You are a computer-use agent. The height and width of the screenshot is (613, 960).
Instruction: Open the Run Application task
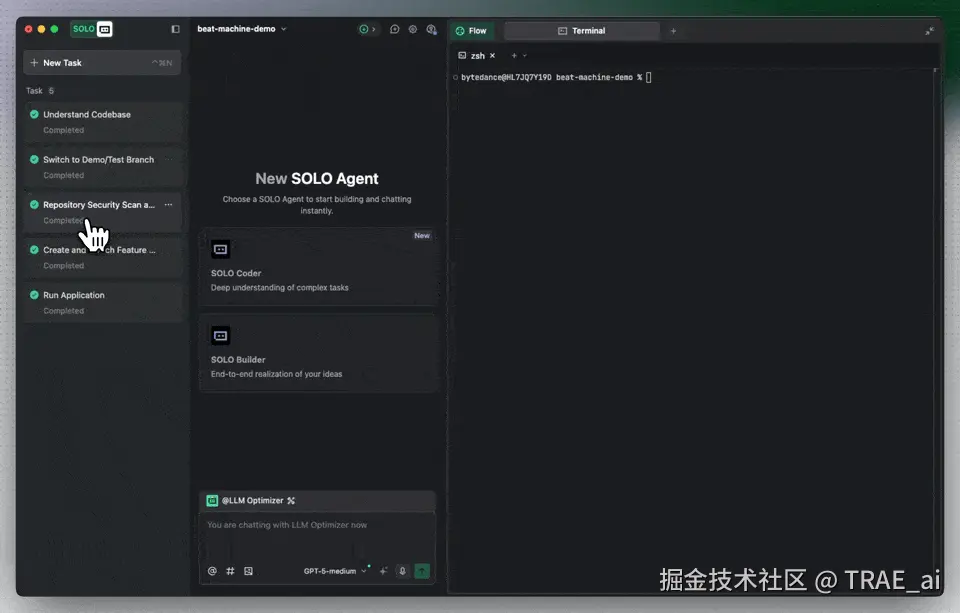[104, 303]
